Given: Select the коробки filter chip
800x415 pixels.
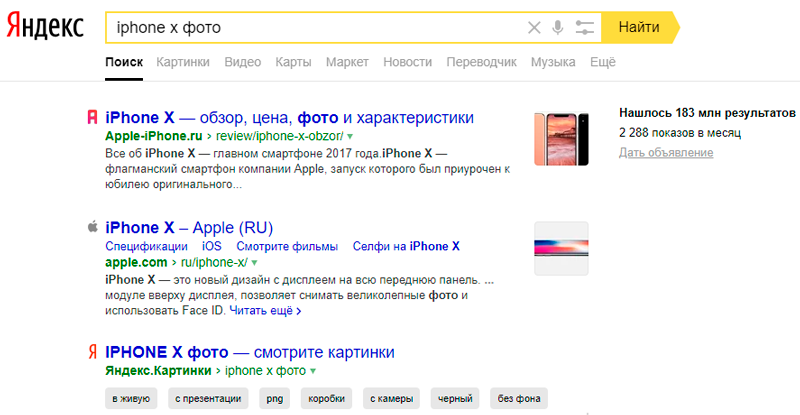Looking at the screenshot, I should pos(327,399).
